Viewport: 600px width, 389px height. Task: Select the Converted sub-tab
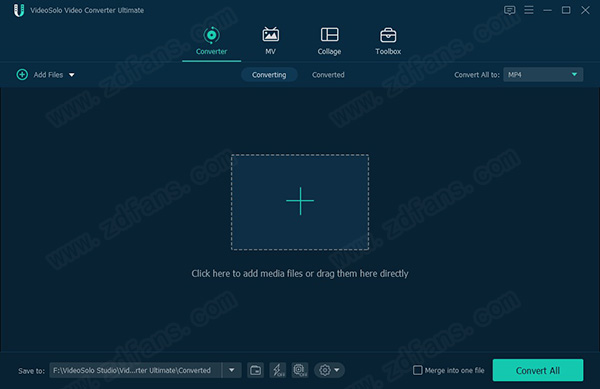click(328, 75)
